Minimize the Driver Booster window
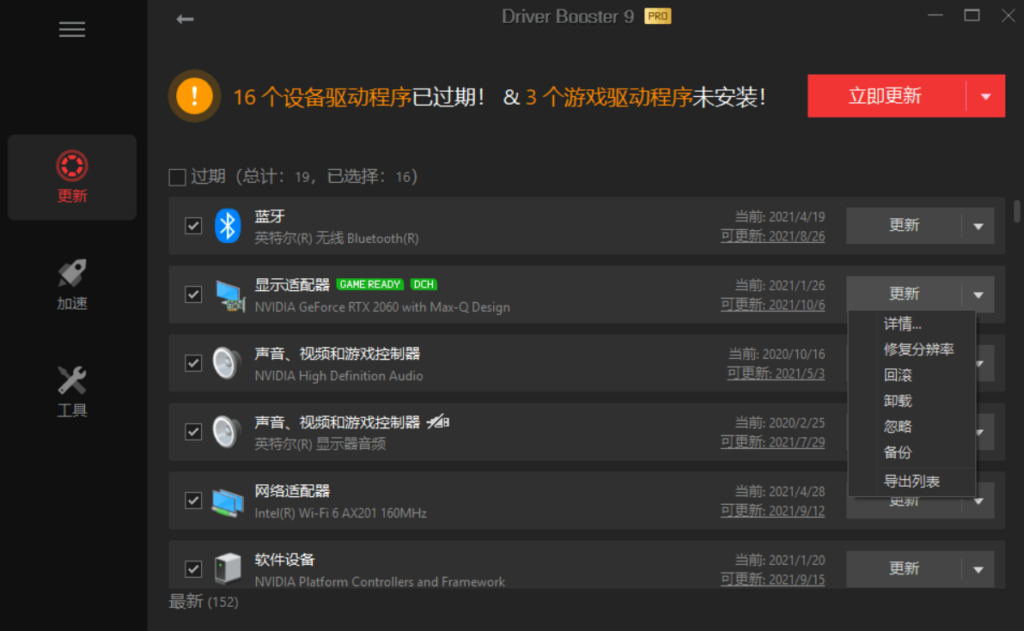The image size is (1024, 631). (x=935, y=16)
